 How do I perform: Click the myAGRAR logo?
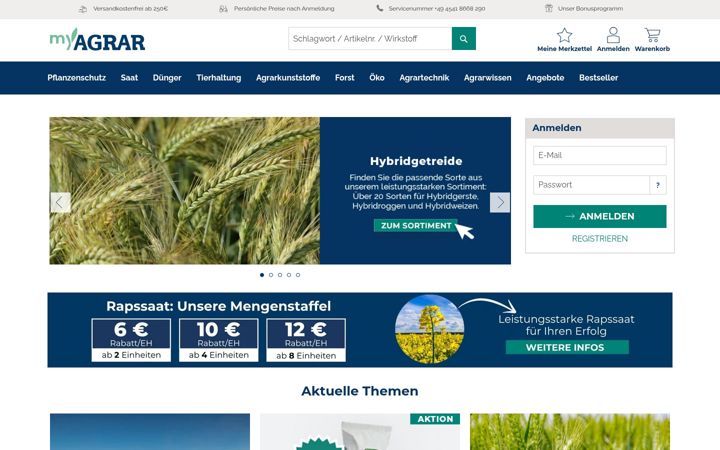click(x=97, y=39)
